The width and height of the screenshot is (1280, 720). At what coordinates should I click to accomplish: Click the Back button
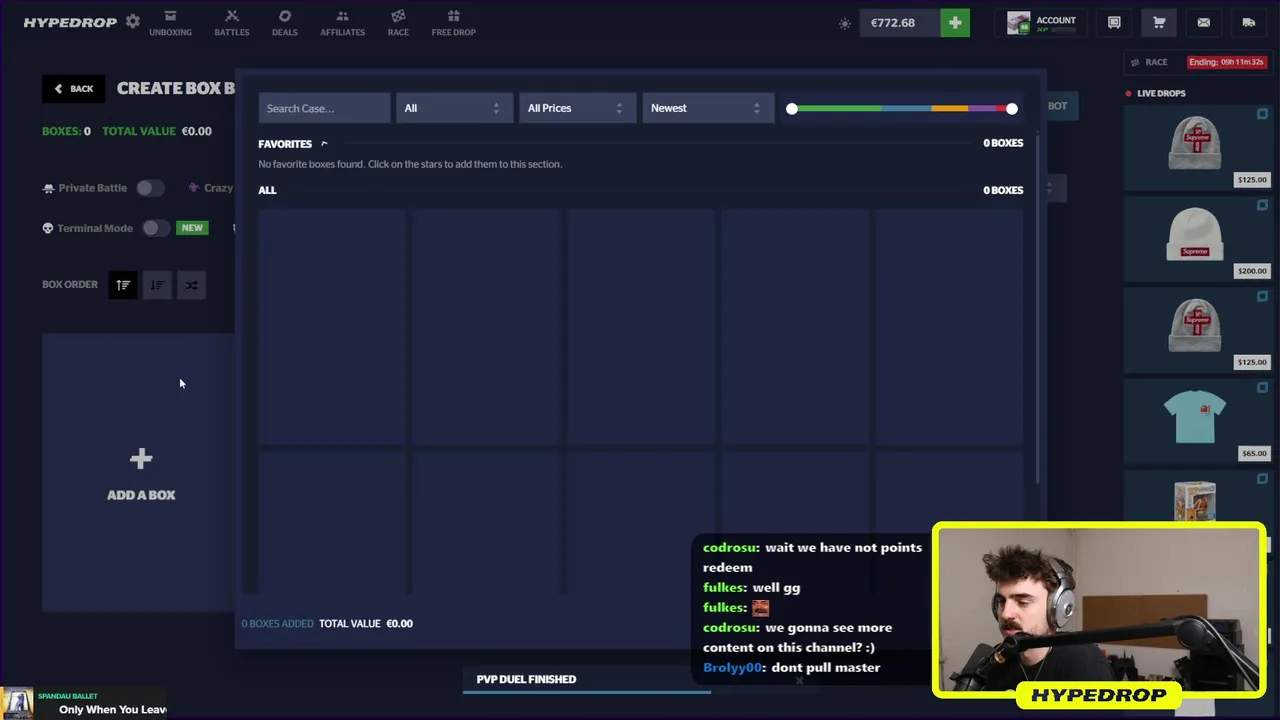coord(73,88)
